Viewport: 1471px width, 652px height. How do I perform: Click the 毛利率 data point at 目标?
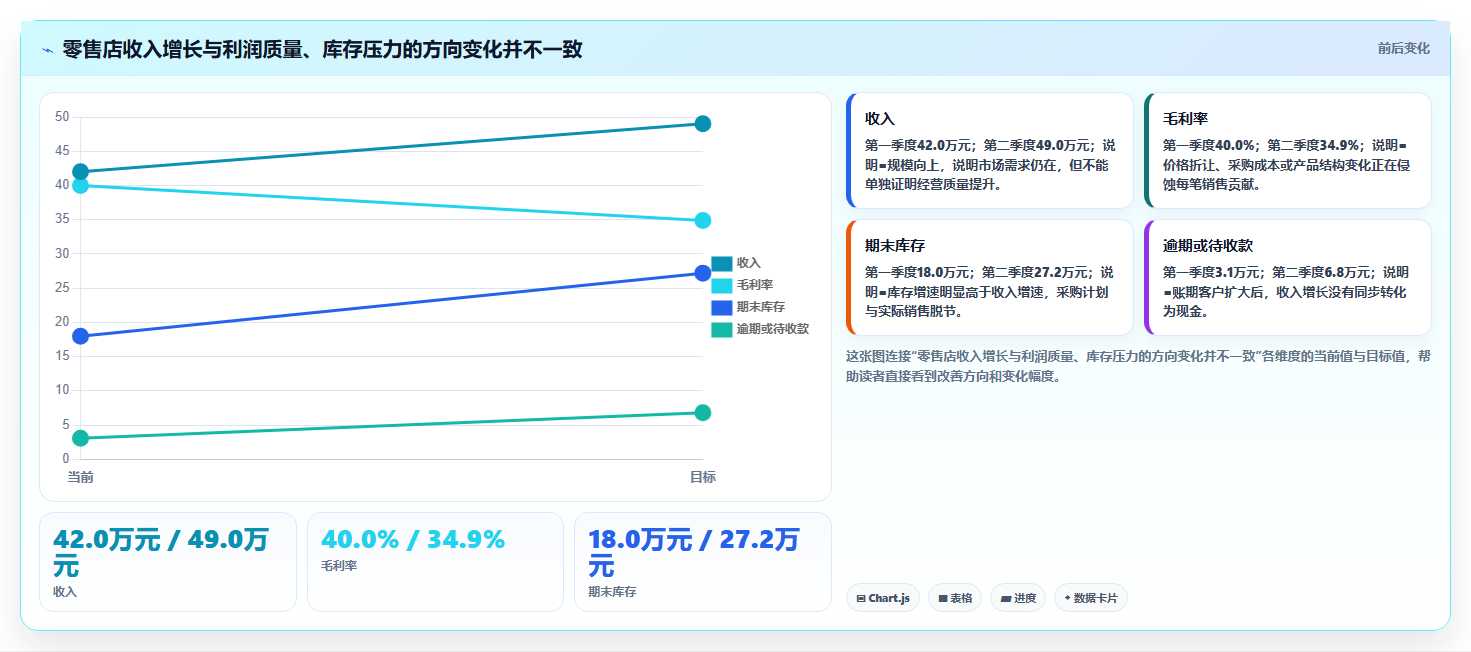[703, 220]
